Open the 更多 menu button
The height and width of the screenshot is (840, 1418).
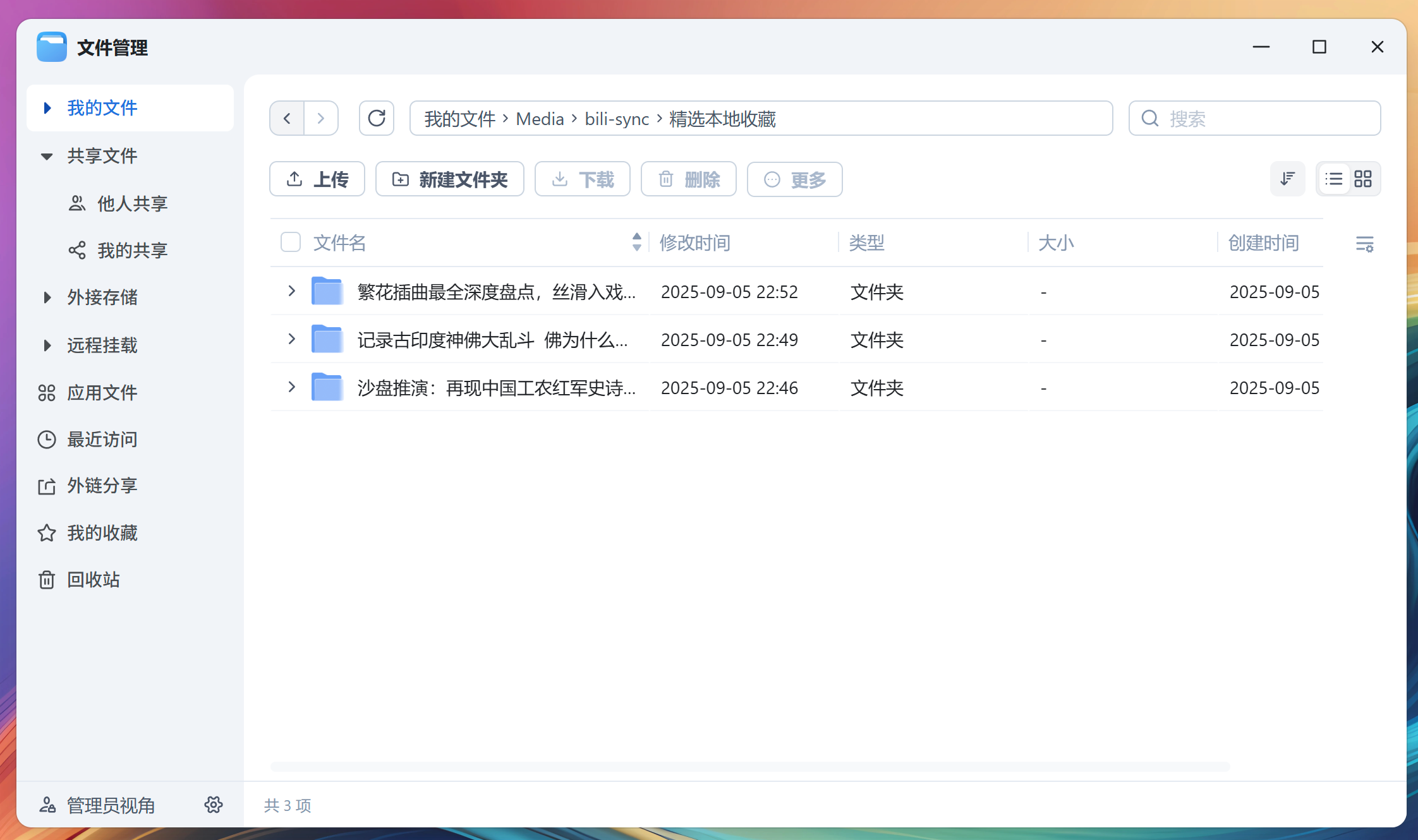coord(794,179)
